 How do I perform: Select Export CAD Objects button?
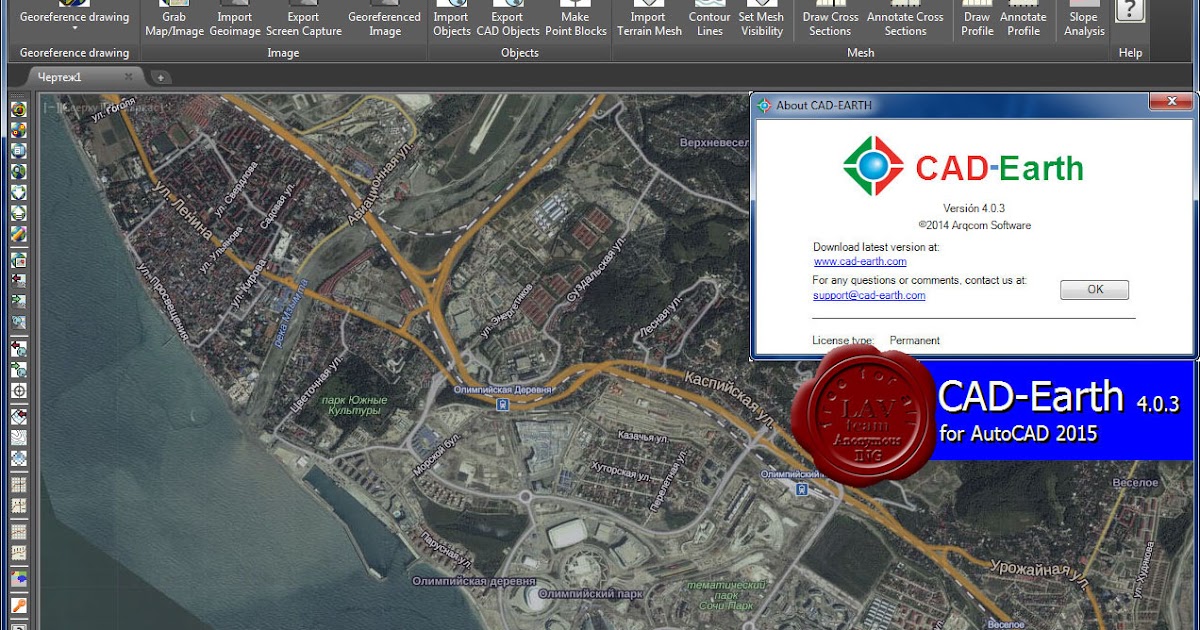(507, 20)
